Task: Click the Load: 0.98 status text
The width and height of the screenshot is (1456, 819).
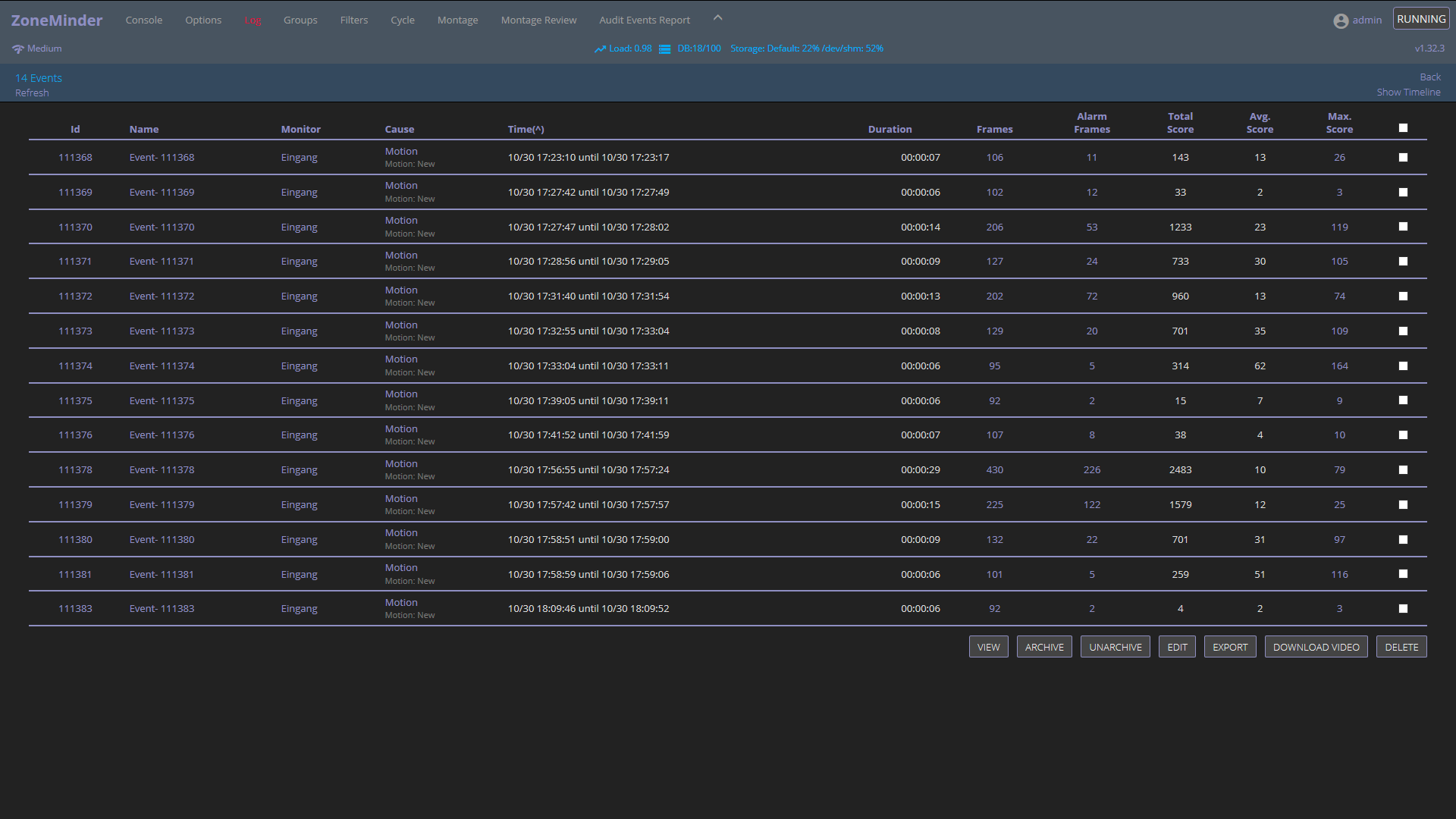Action: click(630, 49)
